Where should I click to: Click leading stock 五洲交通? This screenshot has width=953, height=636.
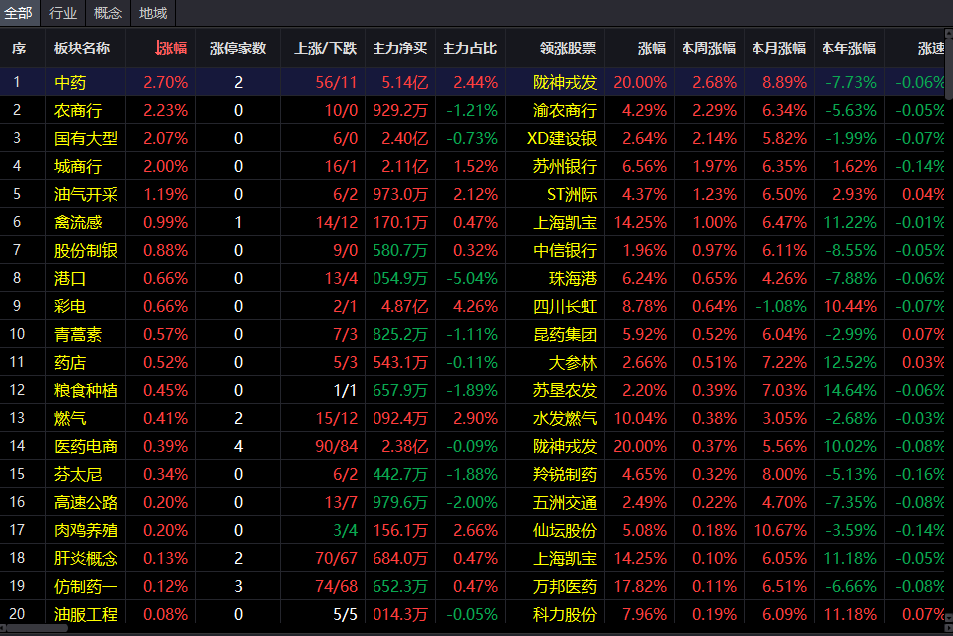click(x=565, y=502)
